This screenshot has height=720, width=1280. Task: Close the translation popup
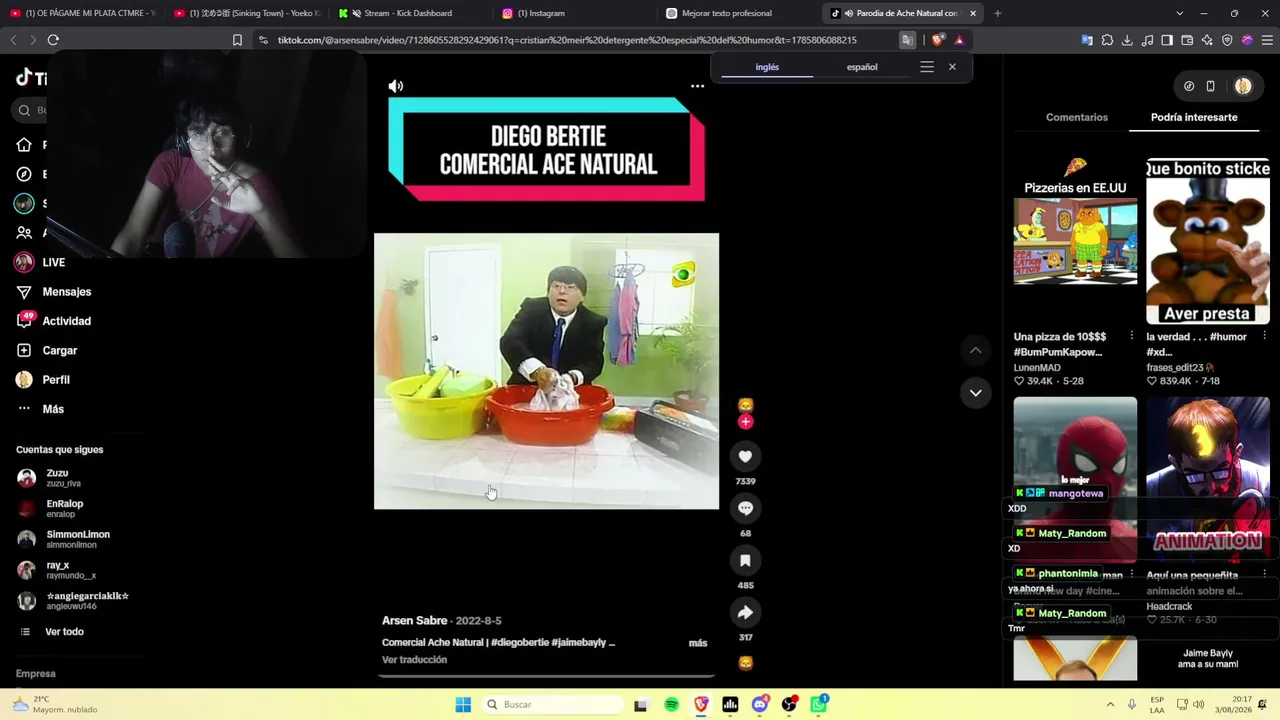(x=952, y=67)
